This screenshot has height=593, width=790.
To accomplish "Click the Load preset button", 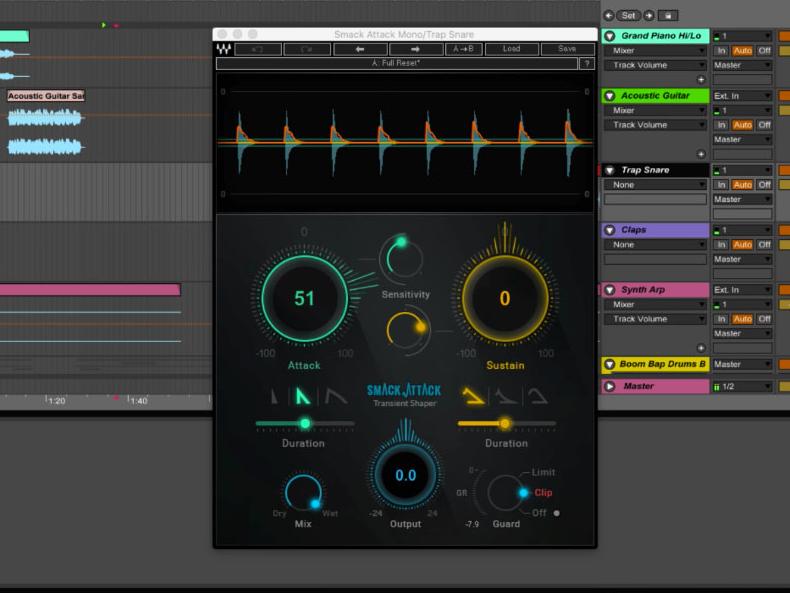I will pos(511,48).
